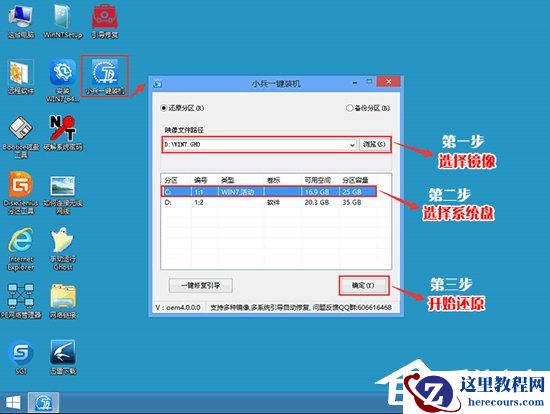
Task: Click the 25 GB capacity cell
Action: pos(352,192)
